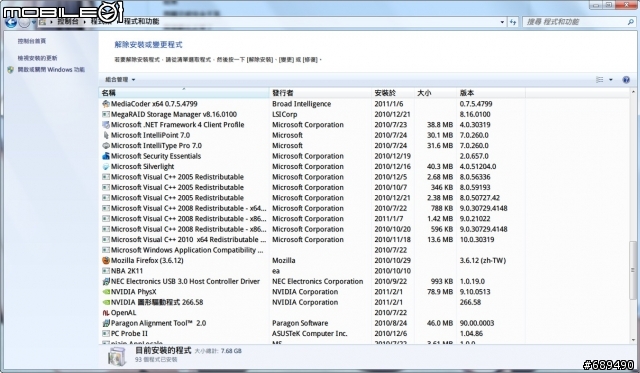The image size is (640, 373).
Task: Open the 檢視安裝的更新 link
Action: pyautogui.click(x=38, y=58)
